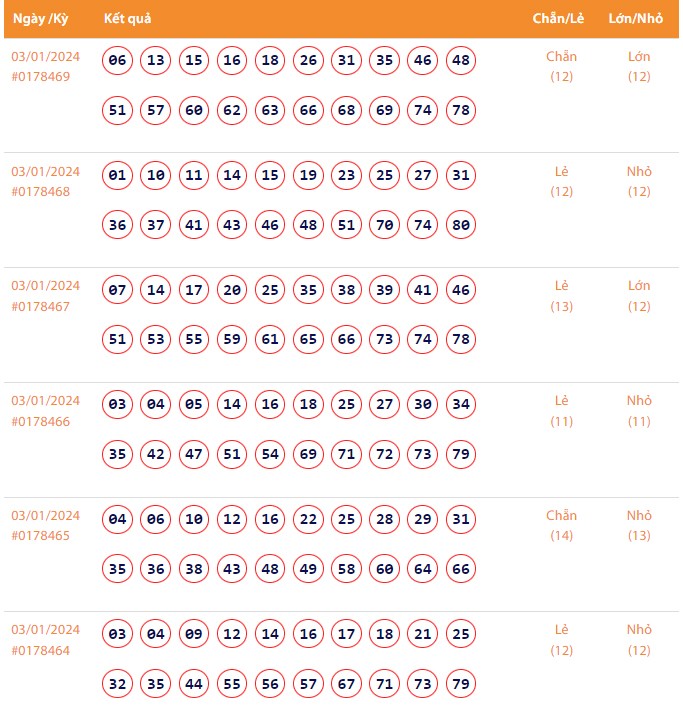
Task: Select ball 44 in draw #0178464
Action: [x=194, y=684]
